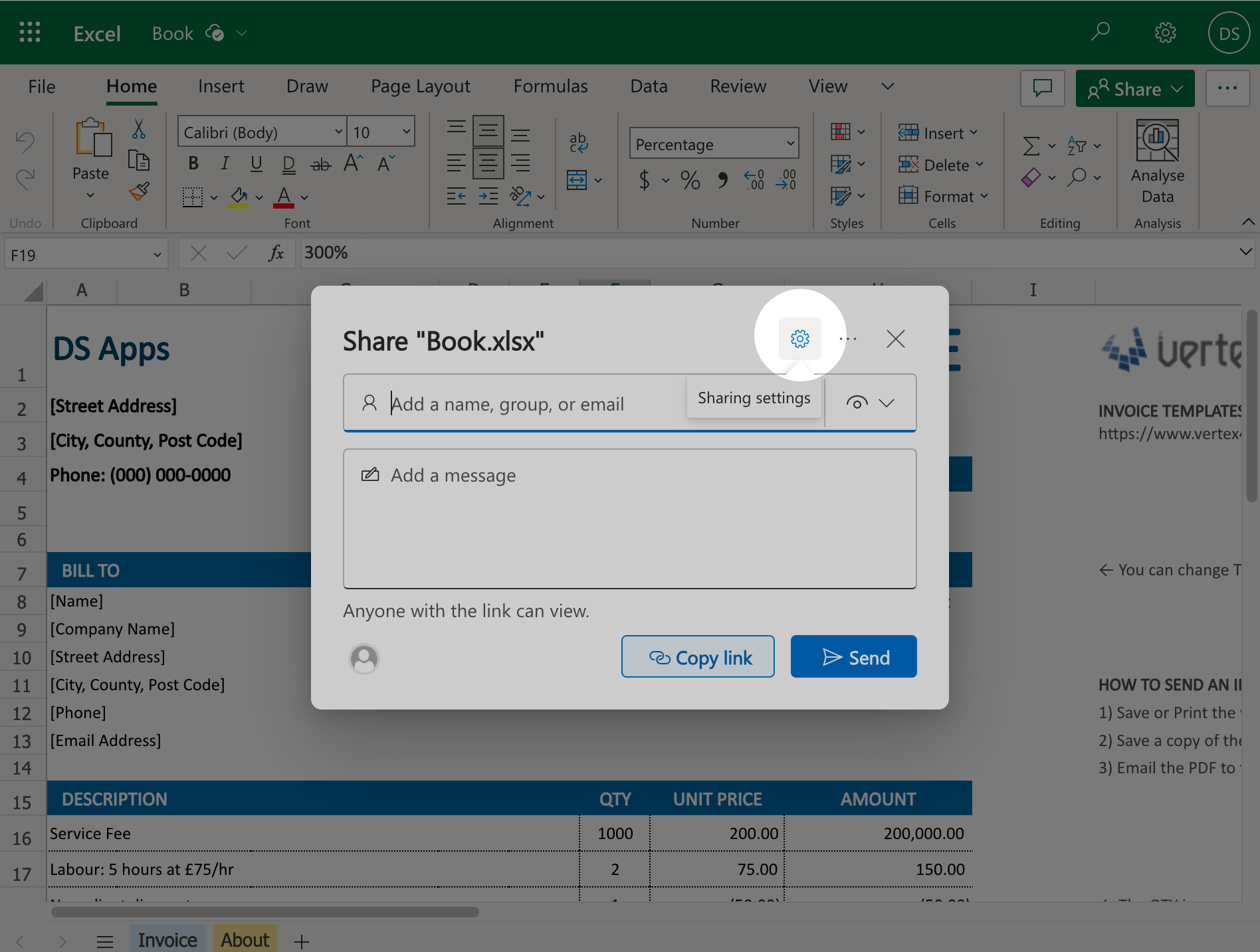Click the Add a message text box
Screen dimensions: 1260x952
(629, 518)
